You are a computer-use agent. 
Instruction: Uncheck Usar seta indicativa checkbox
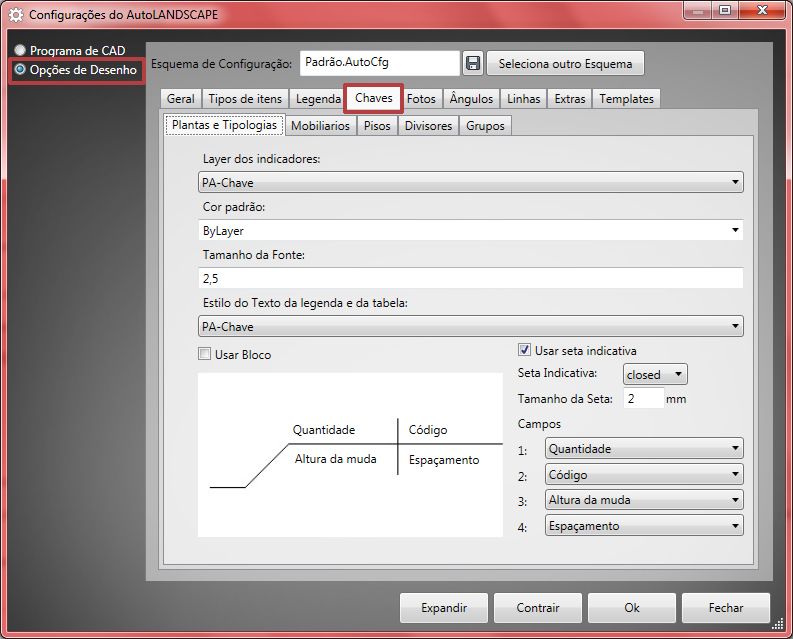(524, 351)
